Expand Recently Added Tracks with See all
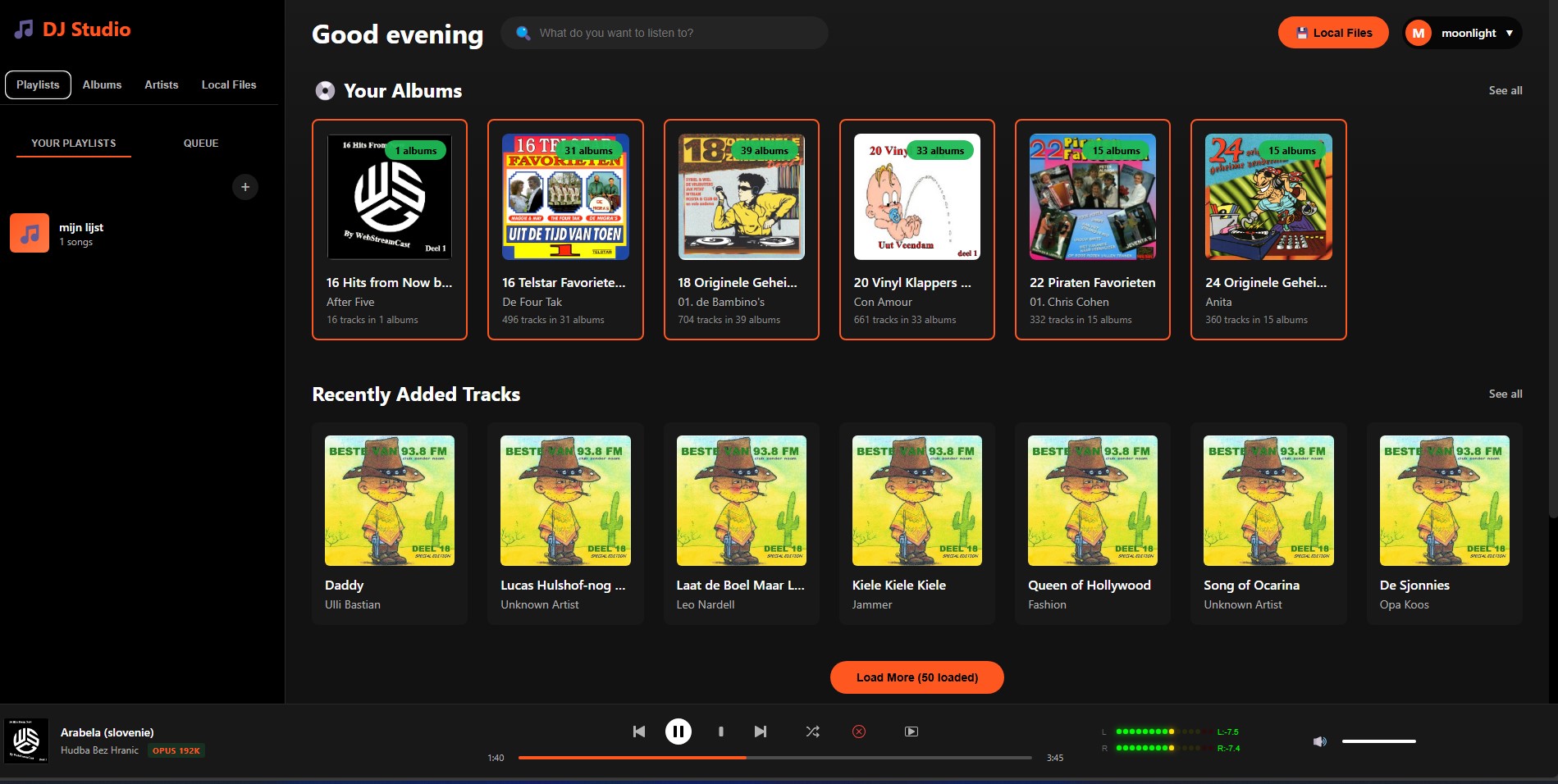Screen dimensions: 1558x784 (1505, 394)
